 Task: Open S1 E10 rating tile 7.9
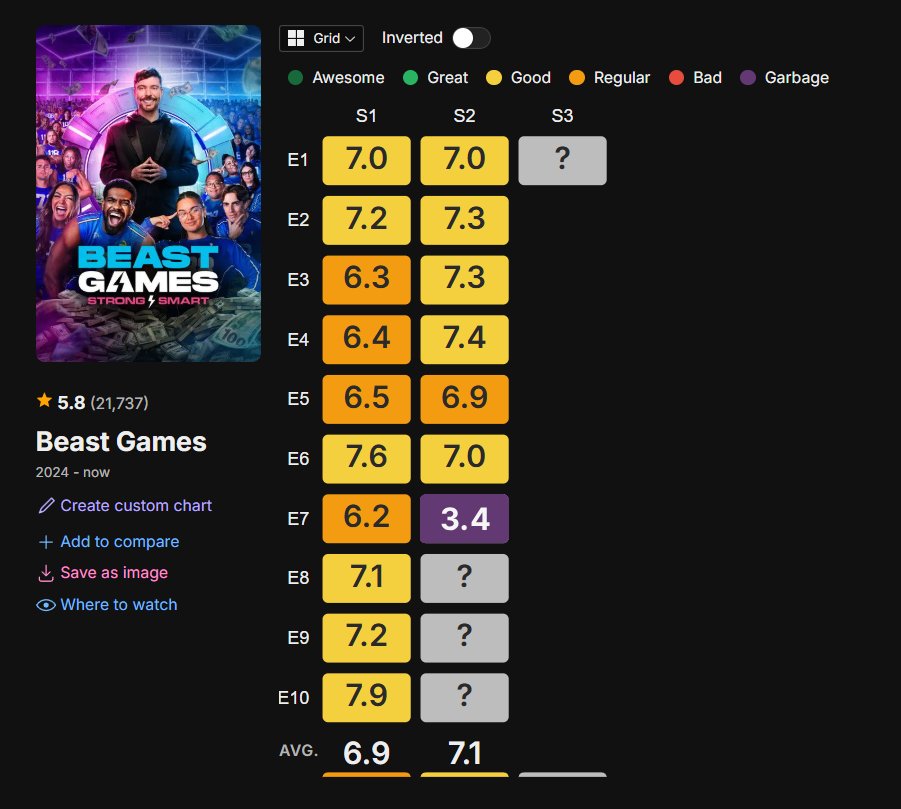(367, 698)
